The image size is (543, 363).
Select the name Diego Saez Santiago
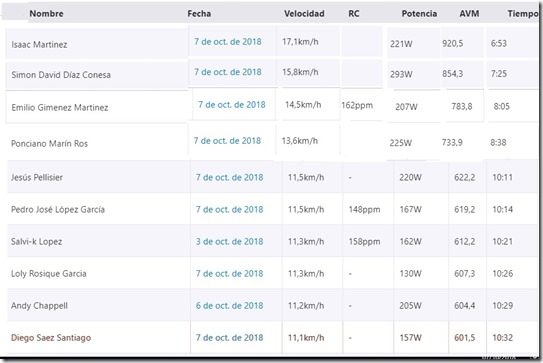tap(51, 338)
